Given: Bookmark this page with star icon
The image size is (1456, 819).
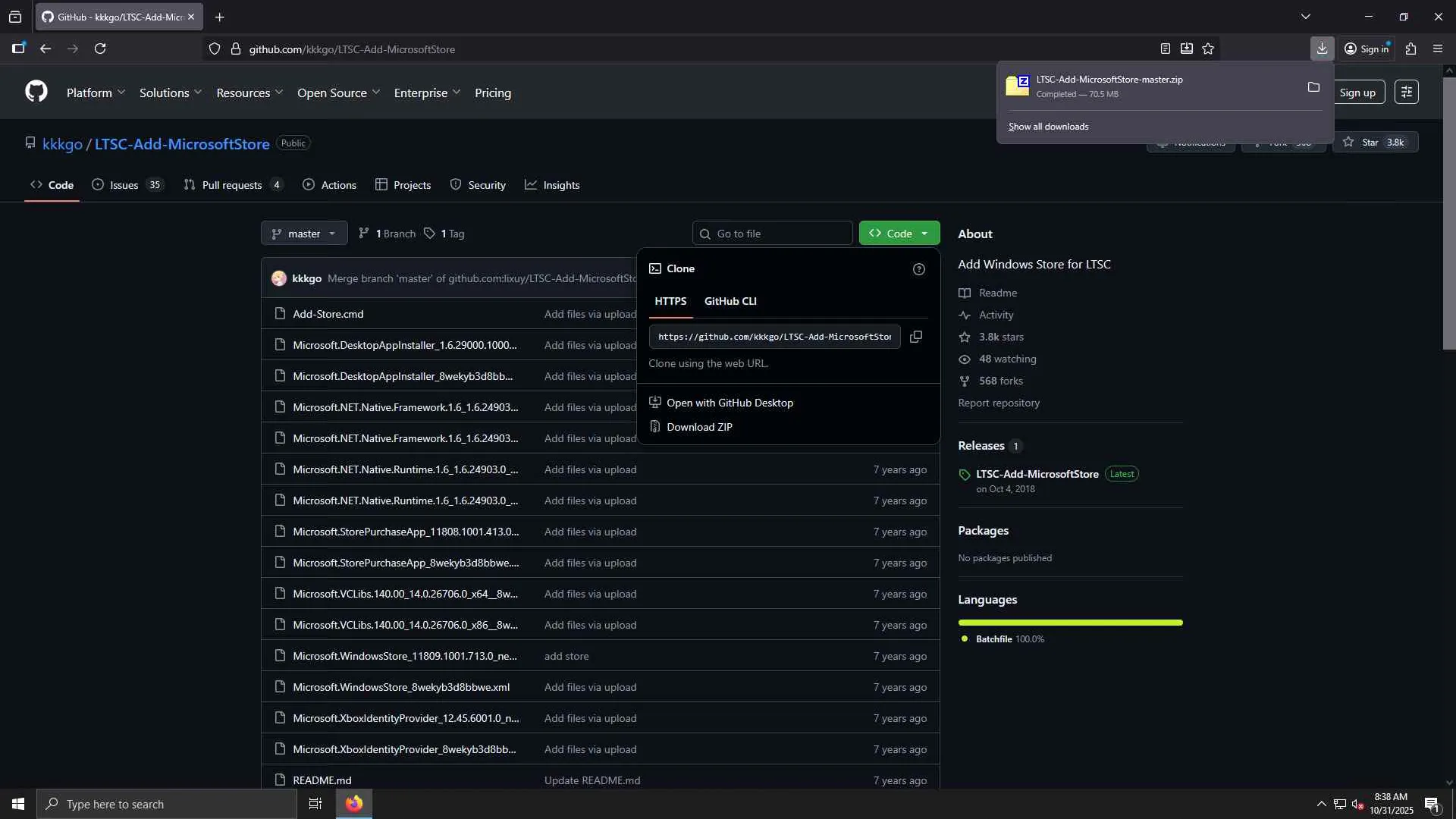Looking at the screenshot, I should 1208,49.
